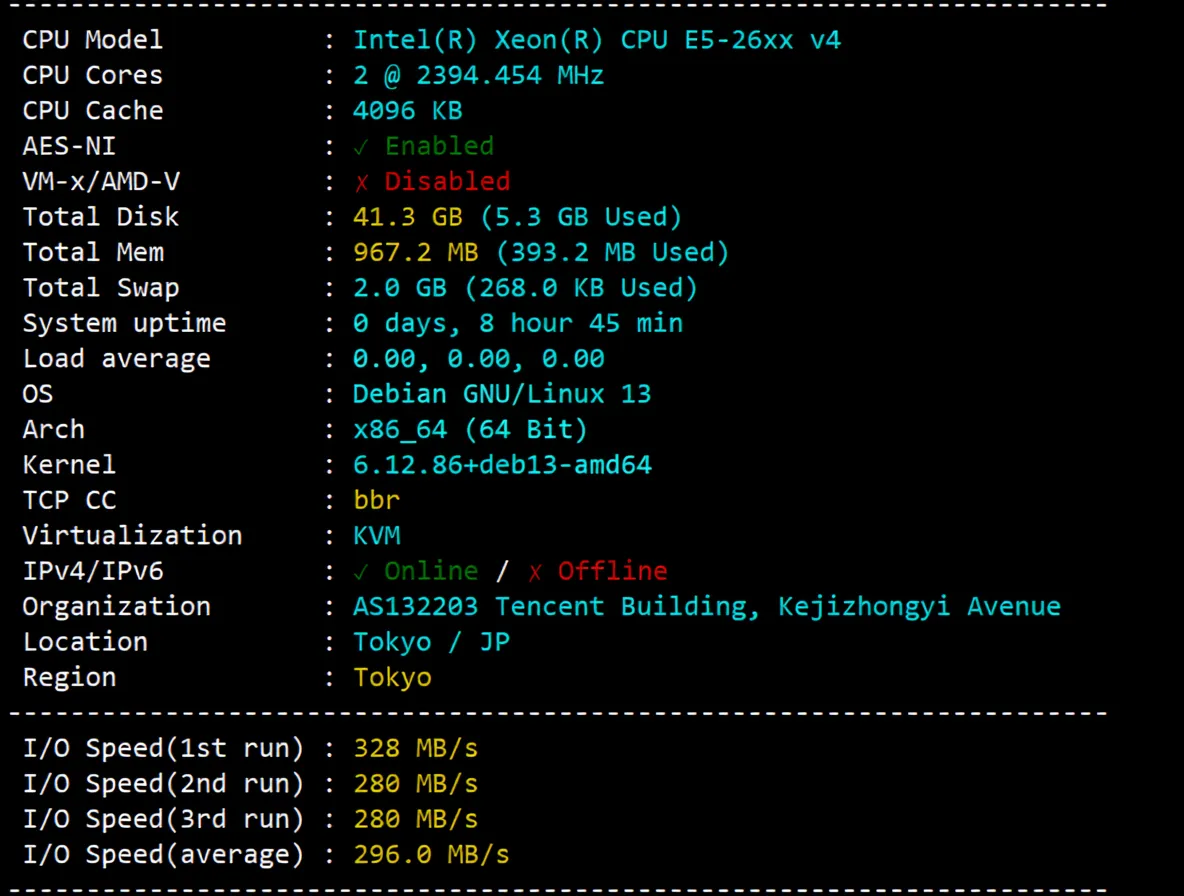Click the 'Total Swap' label

(100, 288)
